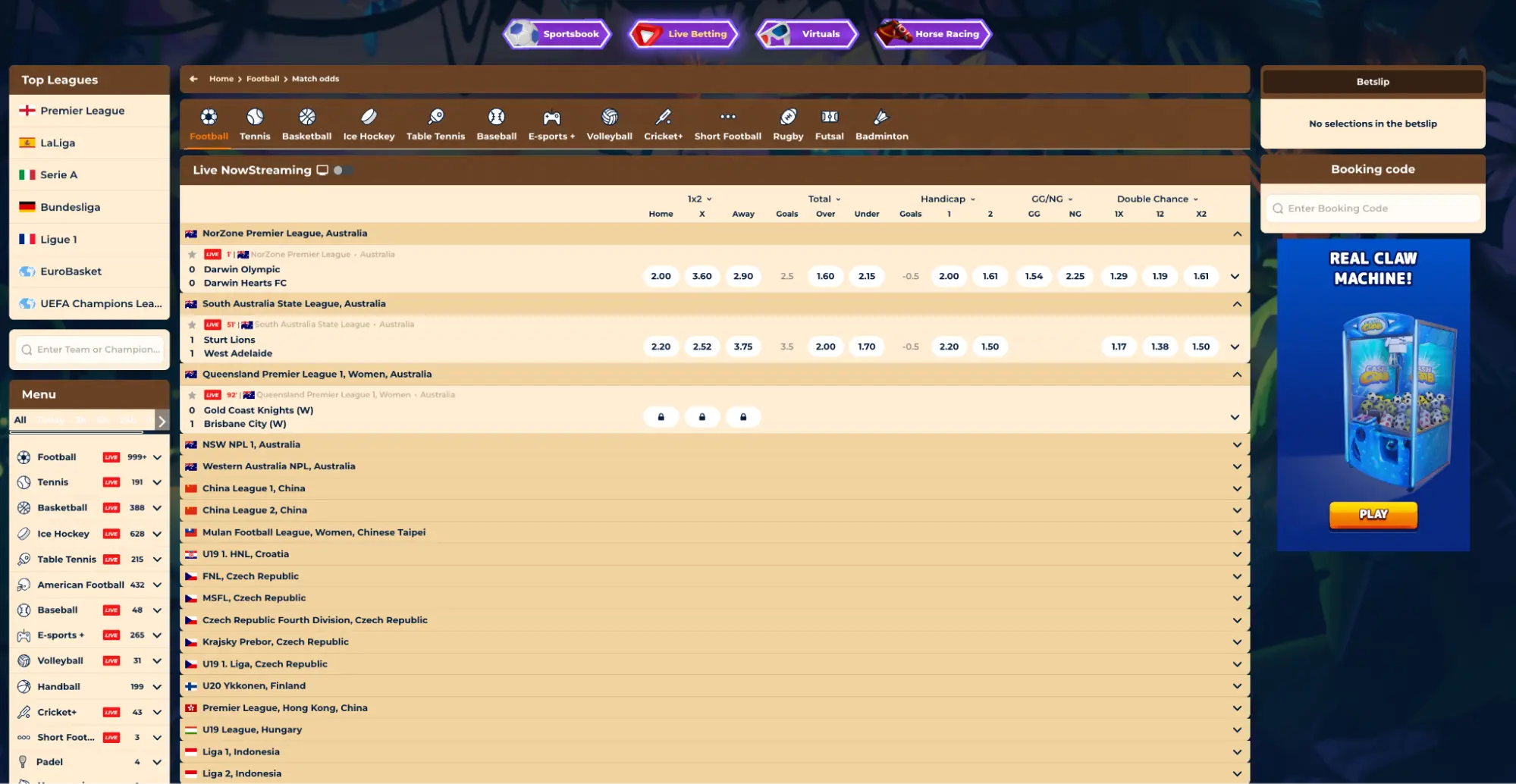Open the Total market dropdown
1516x784 pixels.
[x=824, y=199]
